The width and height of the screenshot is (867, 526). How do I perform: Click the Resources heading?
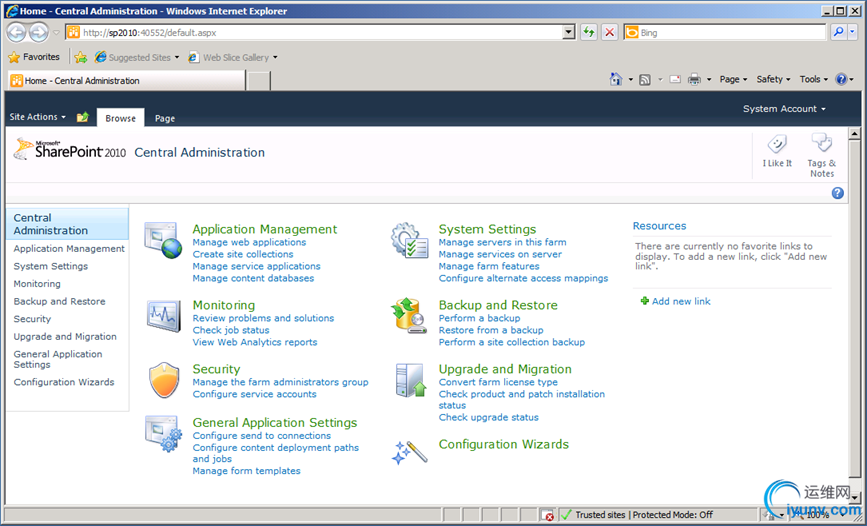[659, 226]
